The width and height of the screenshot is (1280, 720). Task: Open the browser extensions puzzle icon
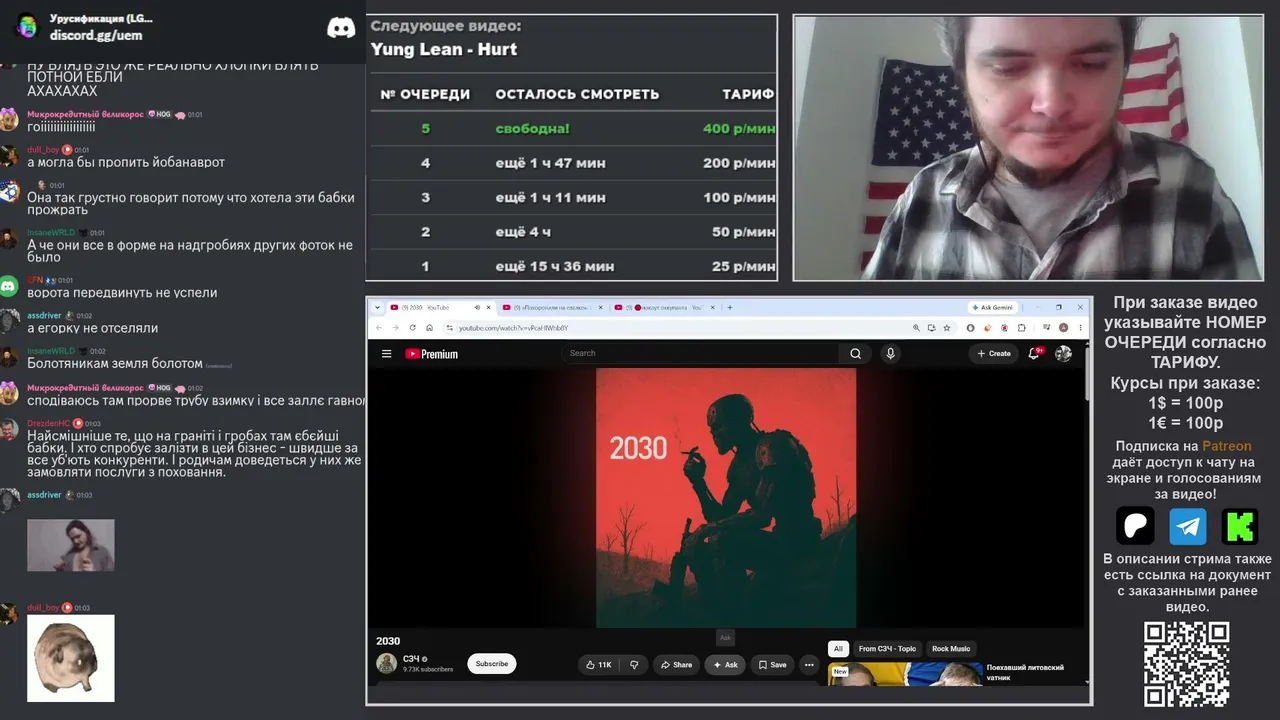(x=1021, y=328)
